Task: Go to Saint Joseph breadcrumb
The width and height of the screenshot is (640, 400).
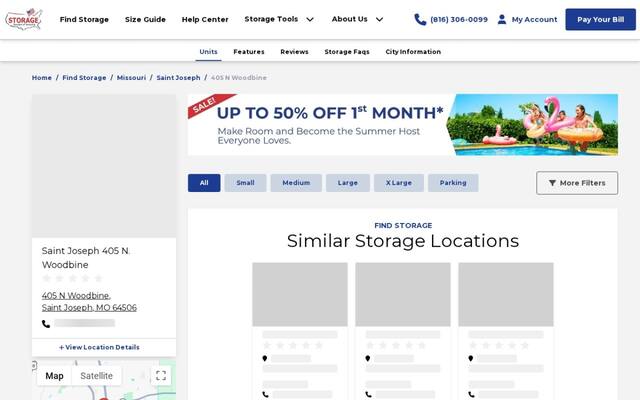Action: [178, 78]
